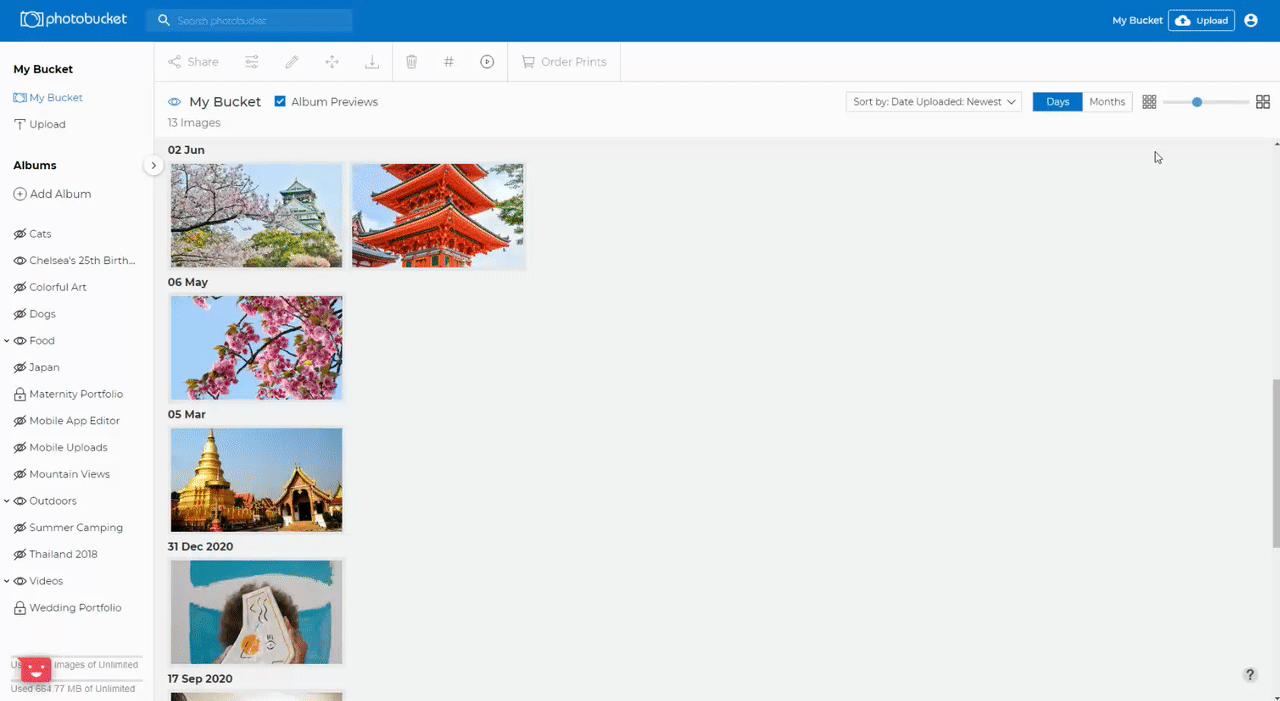Screen dimensions: 1280x701
Task: Click the 13 Images count text
Action: coord(194,123)
